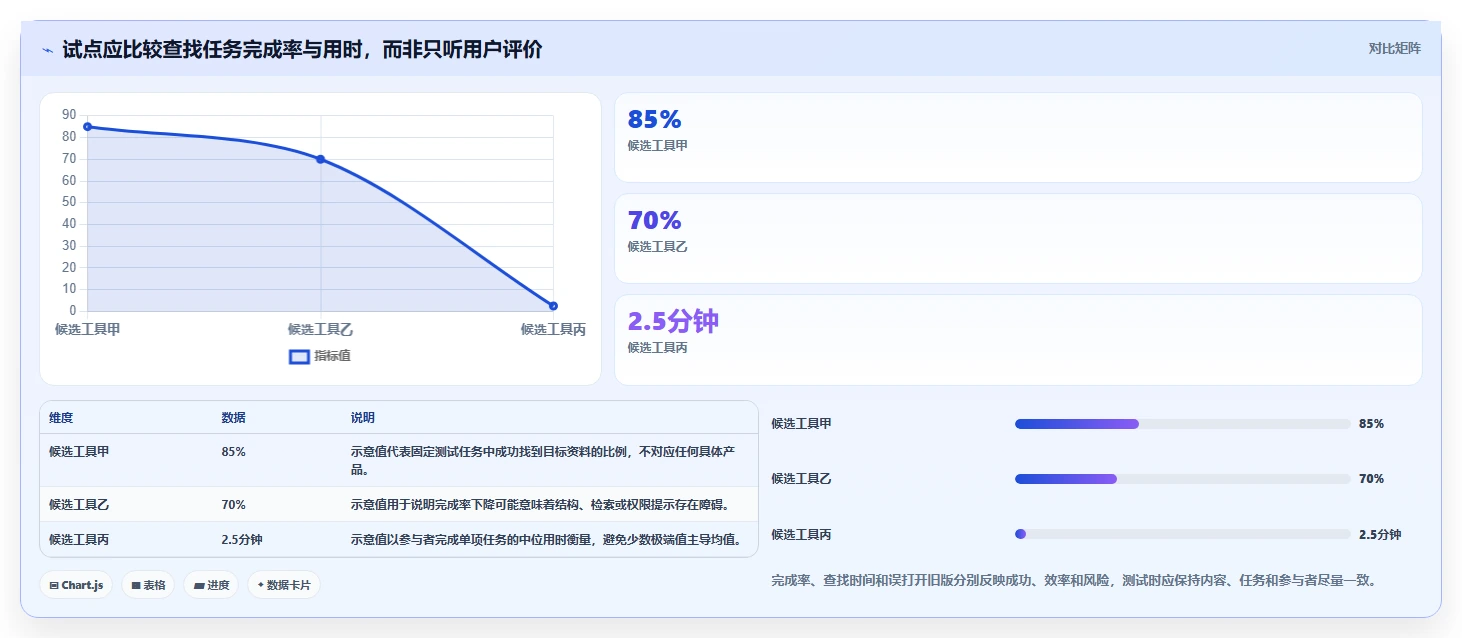Viewport: 1462px width, 638px height.
Task: Open the 85% stat card
Action: (x=1018, y=138)
